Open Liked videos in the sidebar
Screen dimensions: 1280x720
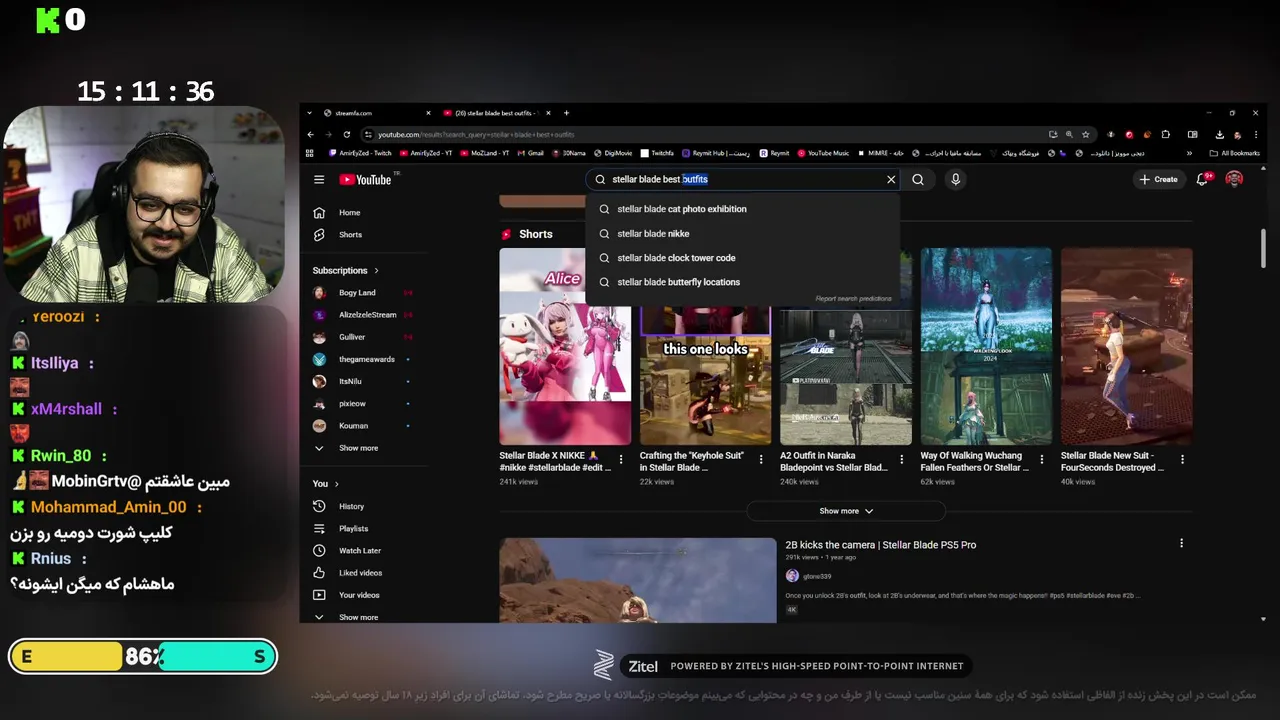pos(360,573)
